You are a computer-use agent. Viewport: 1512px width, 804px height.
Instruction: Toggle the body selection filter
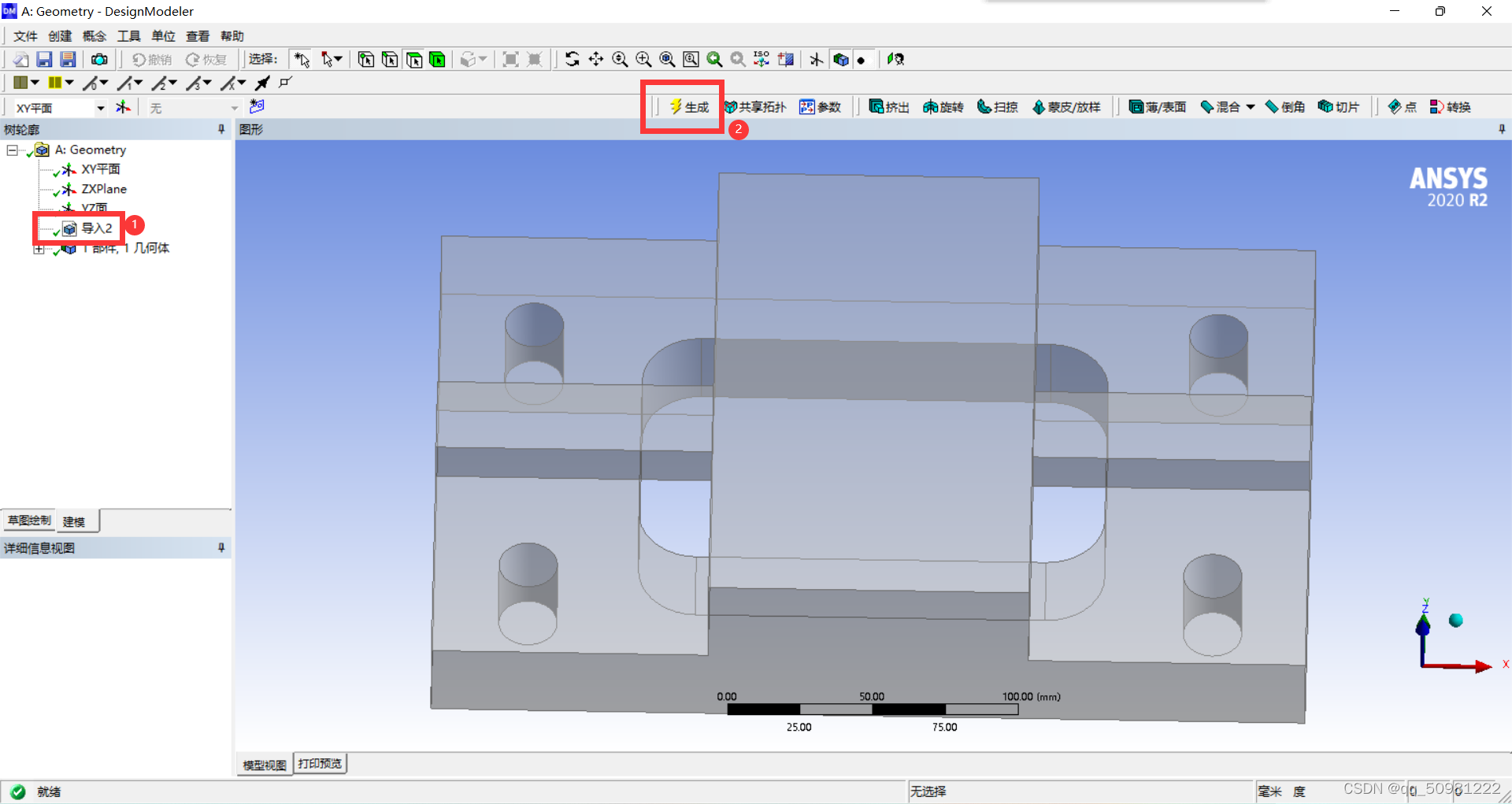(437, 60)
